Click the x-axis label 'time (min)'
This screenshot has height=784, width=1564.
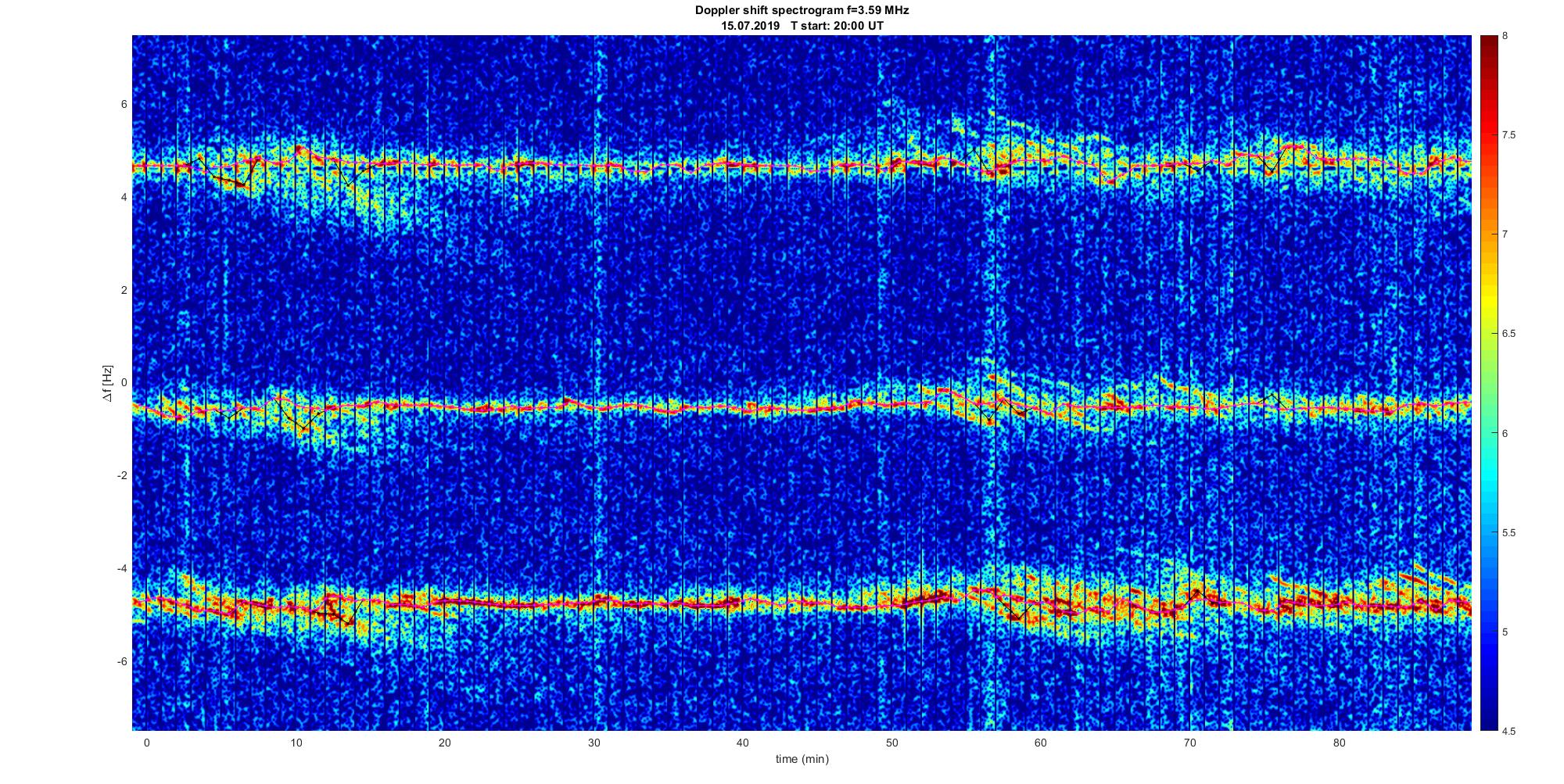(802, 759)
